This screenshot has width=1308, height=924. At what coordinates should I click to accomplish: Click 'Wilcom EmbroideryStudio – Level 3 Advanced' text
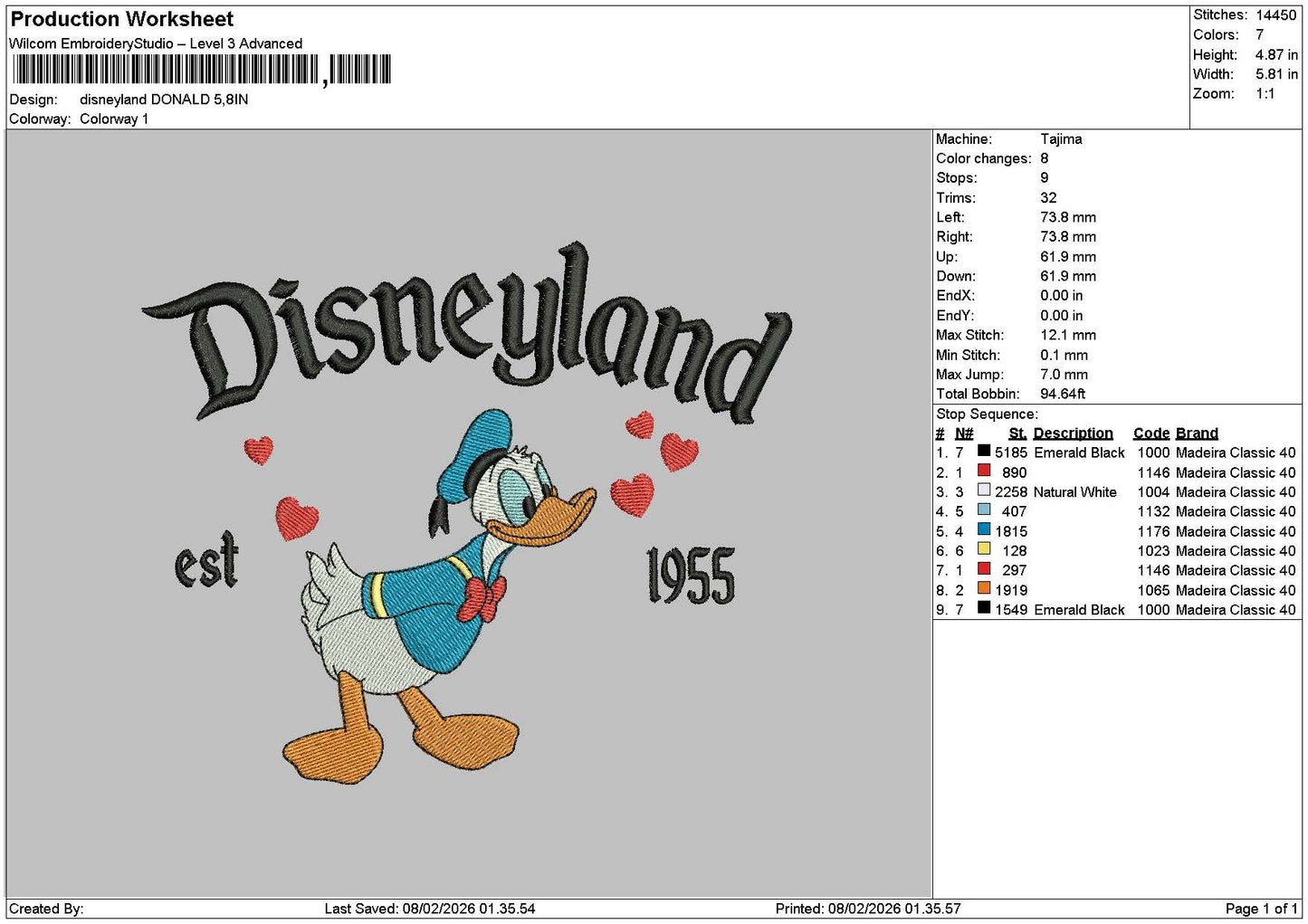point(156,43)
